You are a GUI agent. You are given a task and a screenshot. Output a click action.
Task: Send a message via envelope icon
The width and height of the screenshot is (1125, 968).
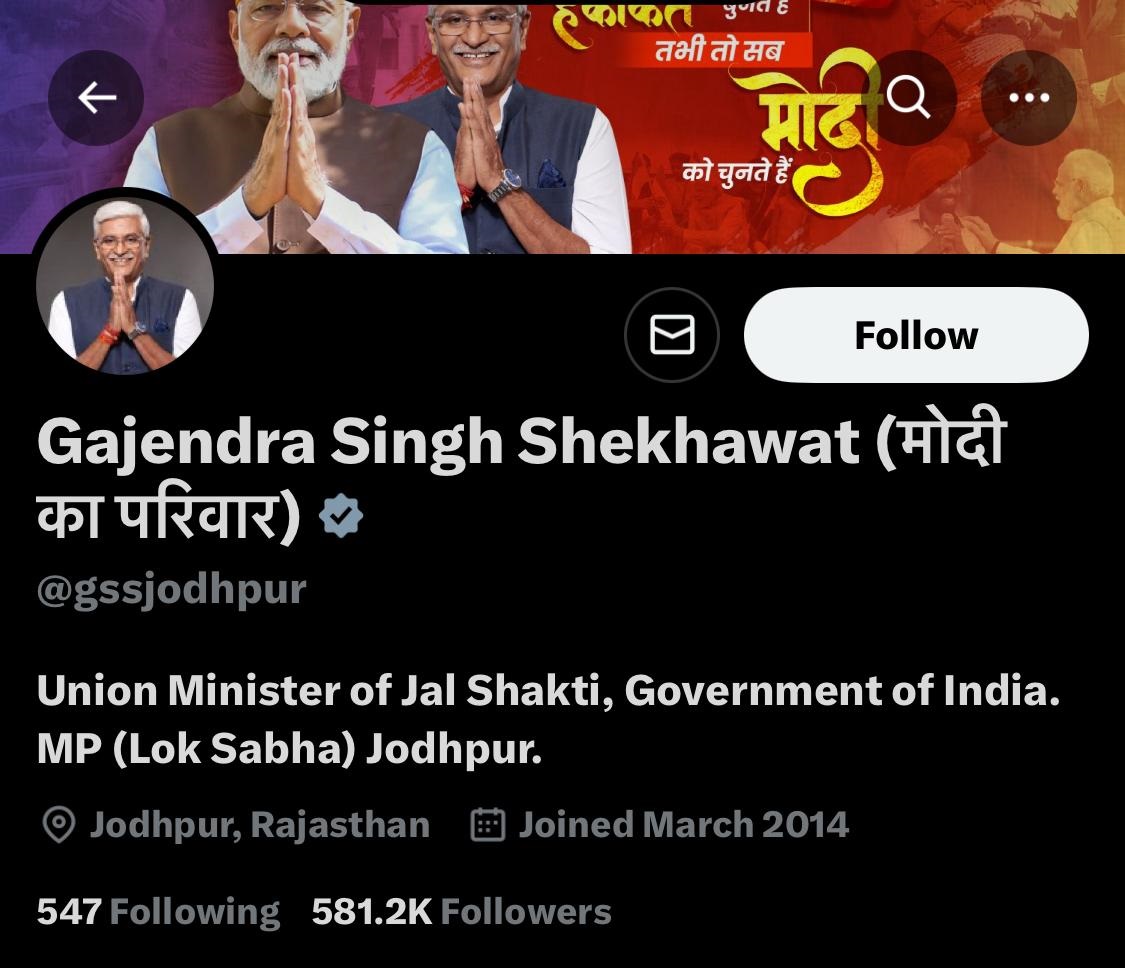(672, 334)
